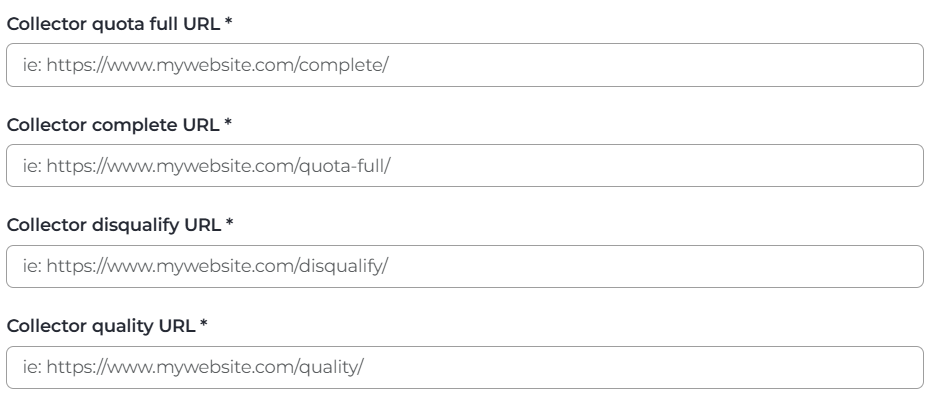Click the field with placeholder ending '/complete/'
The image size is (936, 402).
464,64
